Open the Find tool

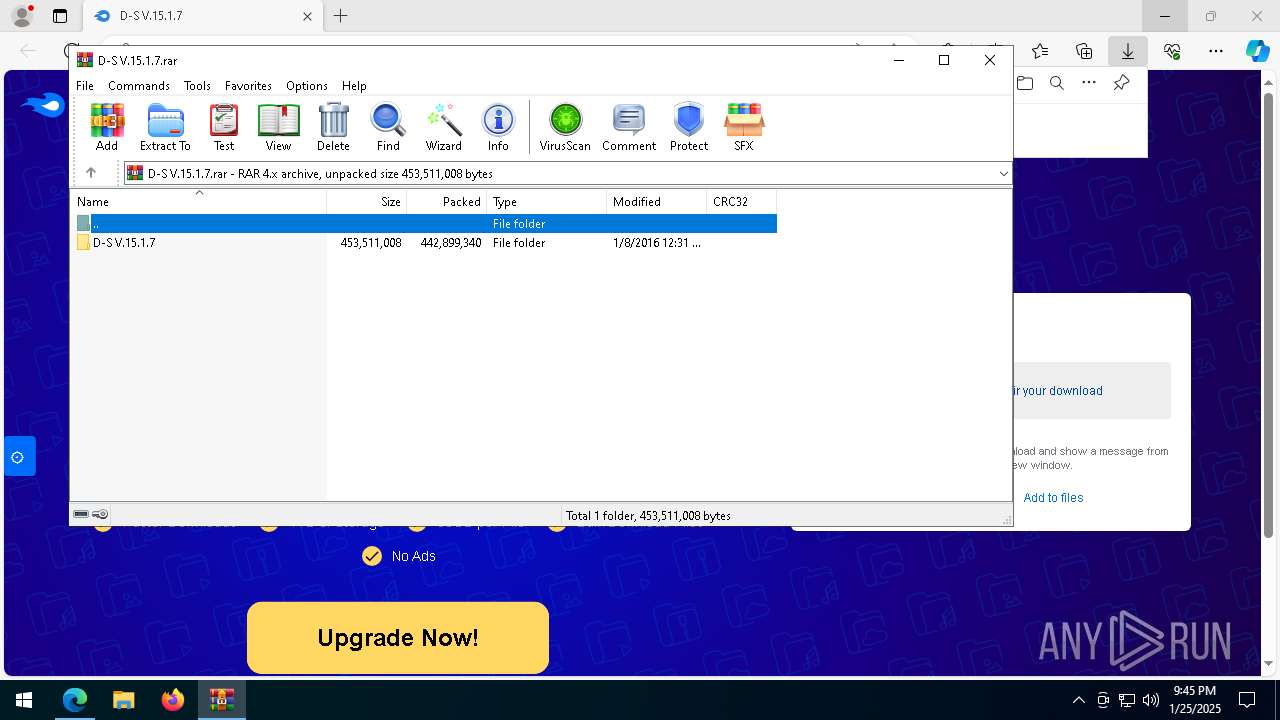[388, 127]
